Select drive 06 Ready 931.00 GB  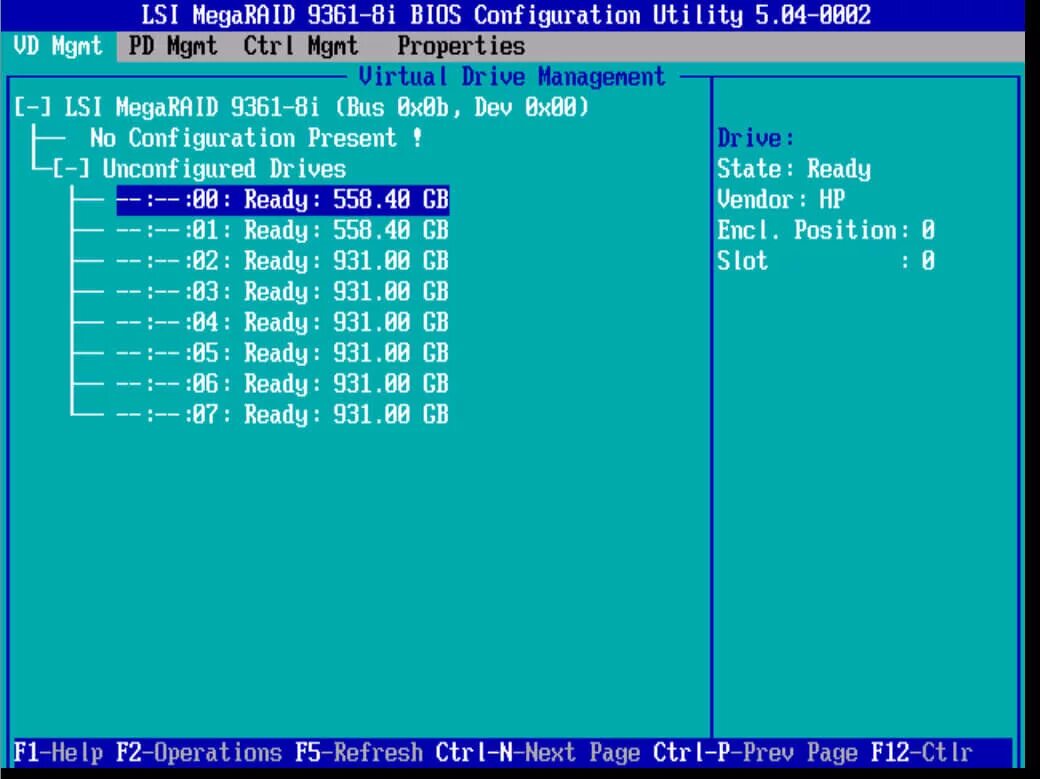coord(283,384)
